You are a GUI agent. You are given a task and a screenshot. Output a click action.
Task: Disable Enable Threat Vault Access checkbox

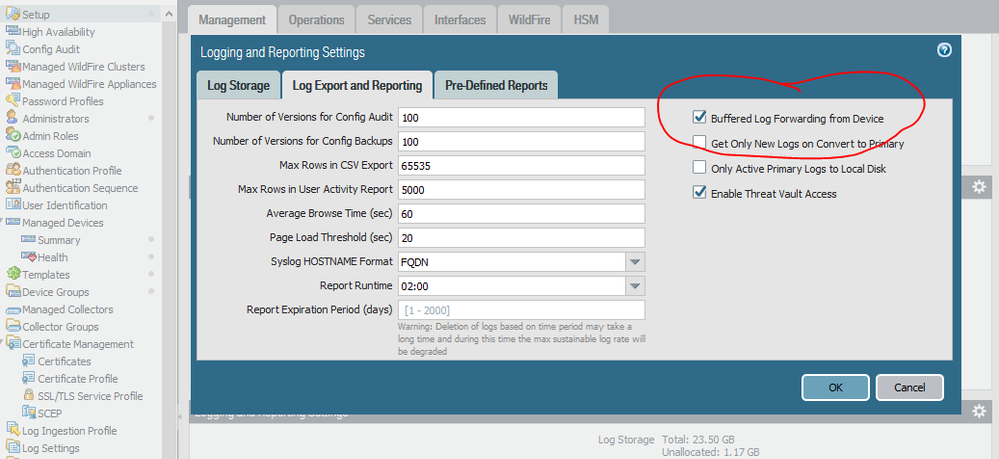[x=700, y=193]
